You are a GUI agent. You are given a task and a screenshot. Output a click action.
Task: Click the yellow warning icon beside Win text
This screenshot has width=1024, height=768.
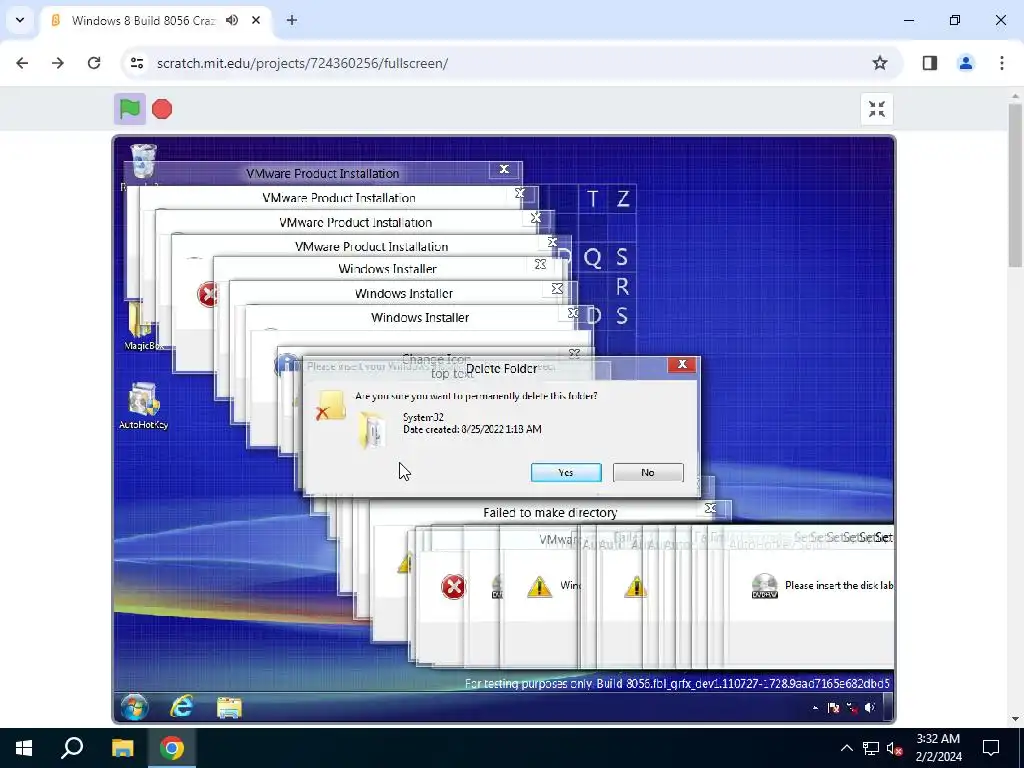[539, 586]
